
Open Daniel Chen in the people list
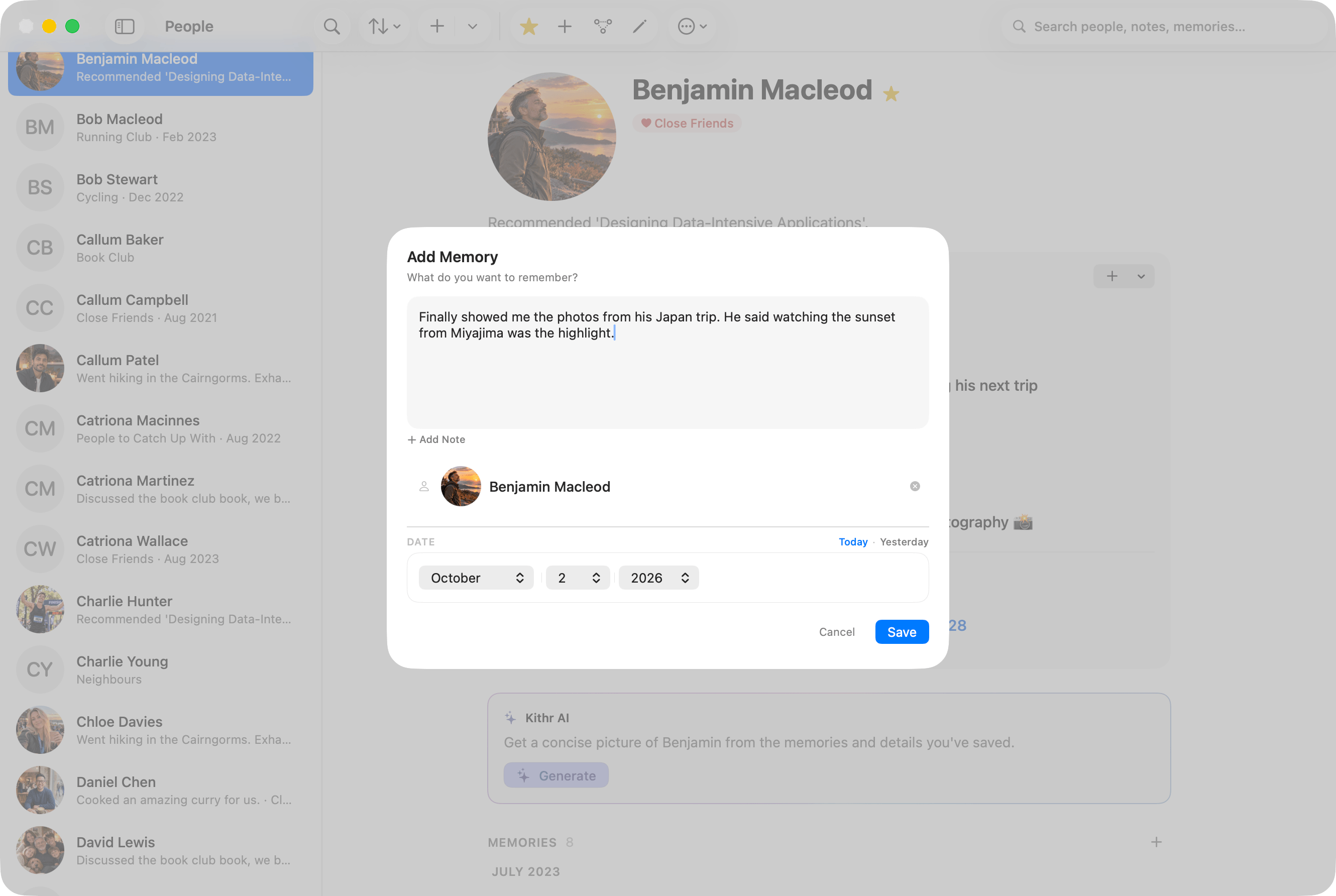161,791
